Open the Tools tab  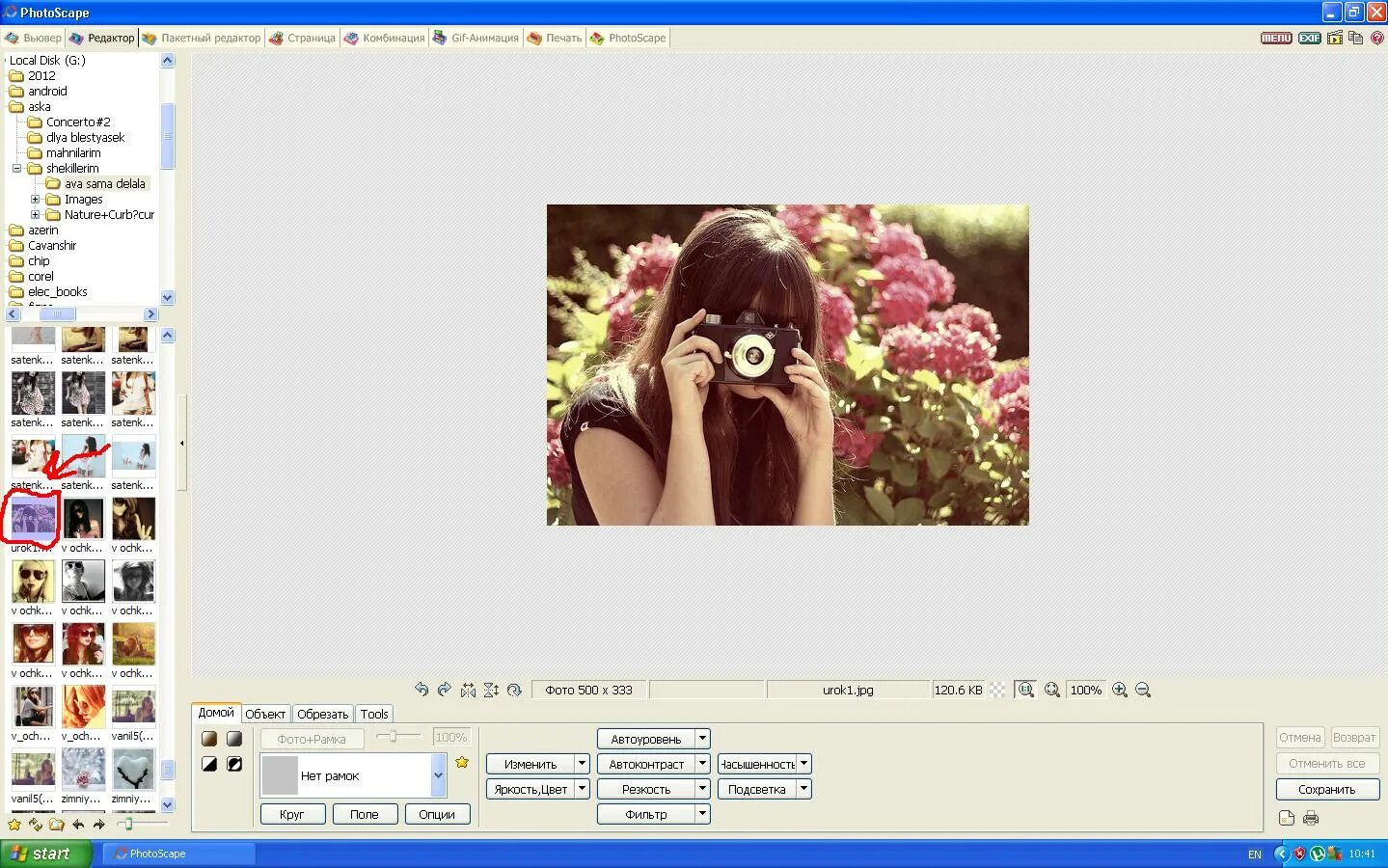[x=374, y=714]
